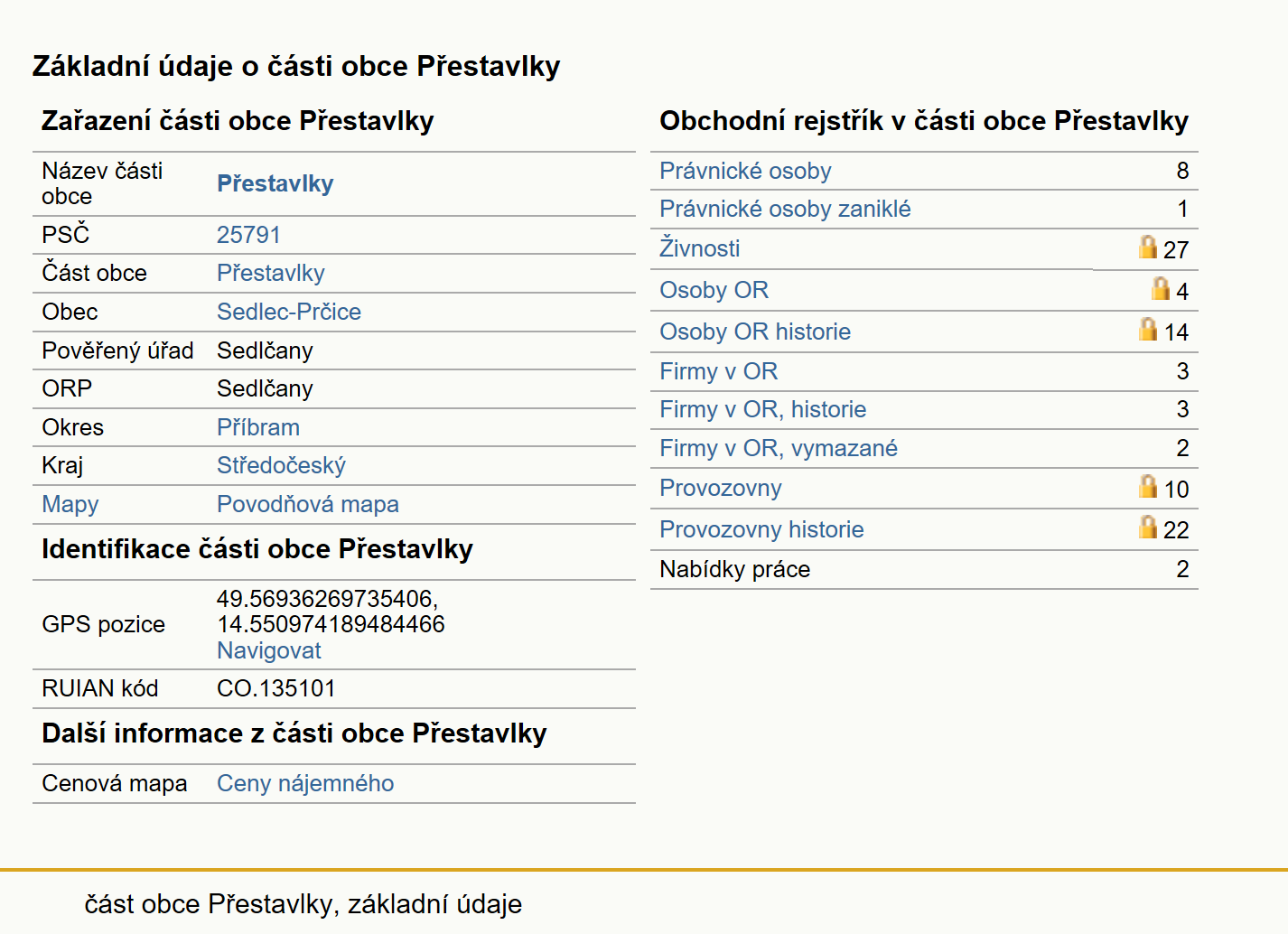Screen dimensions: 1288x934
Task: Click the bold Přestavlky name link
Action: (275, 183)
